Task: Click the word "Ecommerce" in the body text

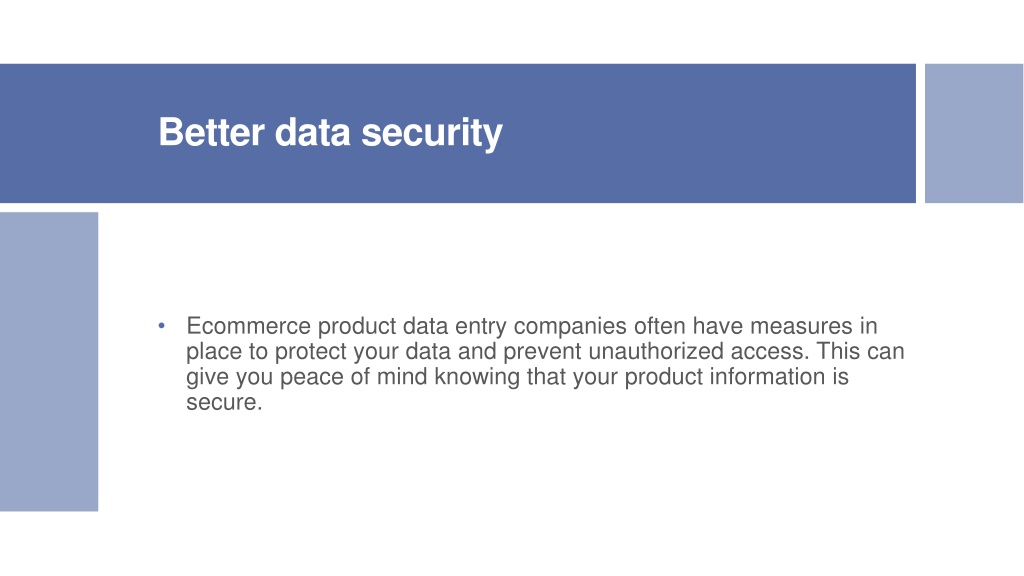Action: 249,326
